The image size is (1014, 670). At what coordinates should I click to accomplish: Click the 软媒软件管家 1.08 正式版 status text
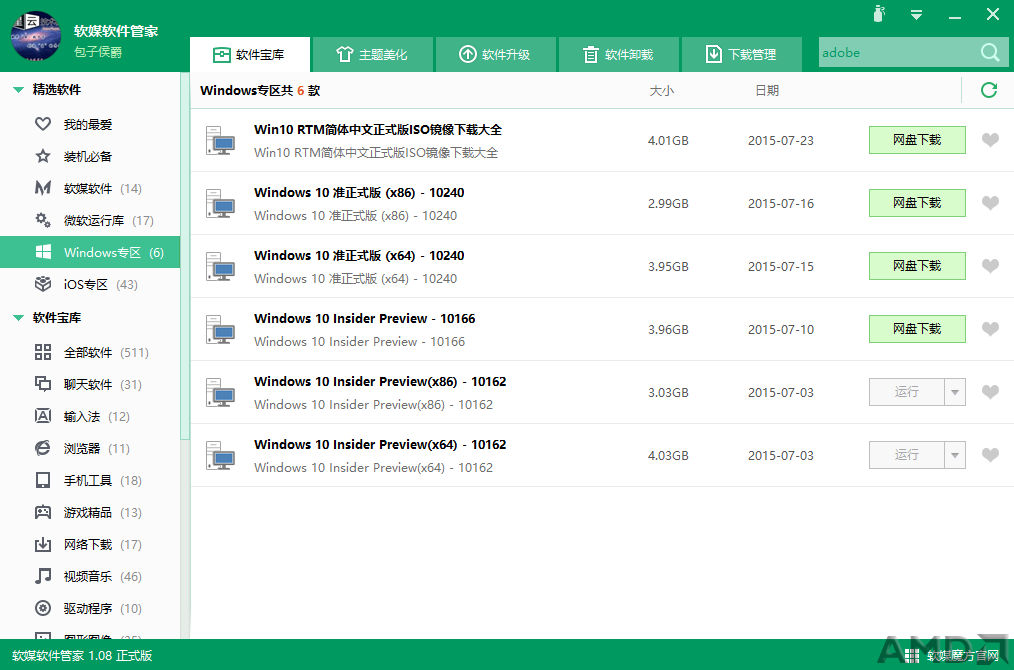click(x=82, y=656)
